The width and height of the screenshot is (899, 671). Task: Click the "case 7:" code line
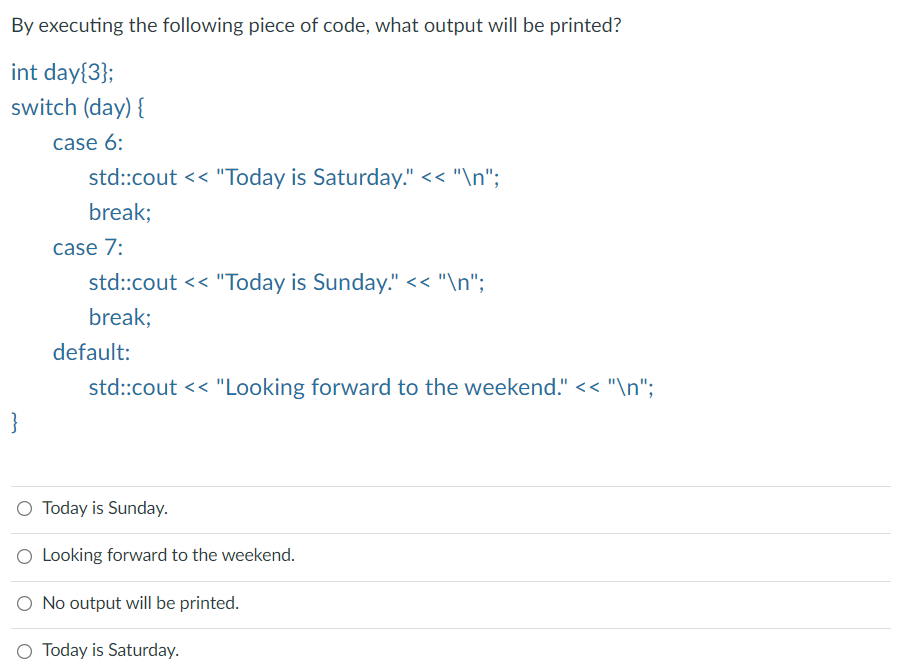click(x=88, y=248)
